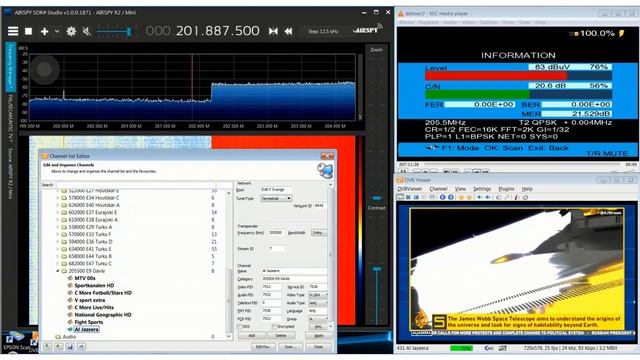Open SDR# configuration gear icon
Viewport: 640px width, 360px height.
[71, 31]
